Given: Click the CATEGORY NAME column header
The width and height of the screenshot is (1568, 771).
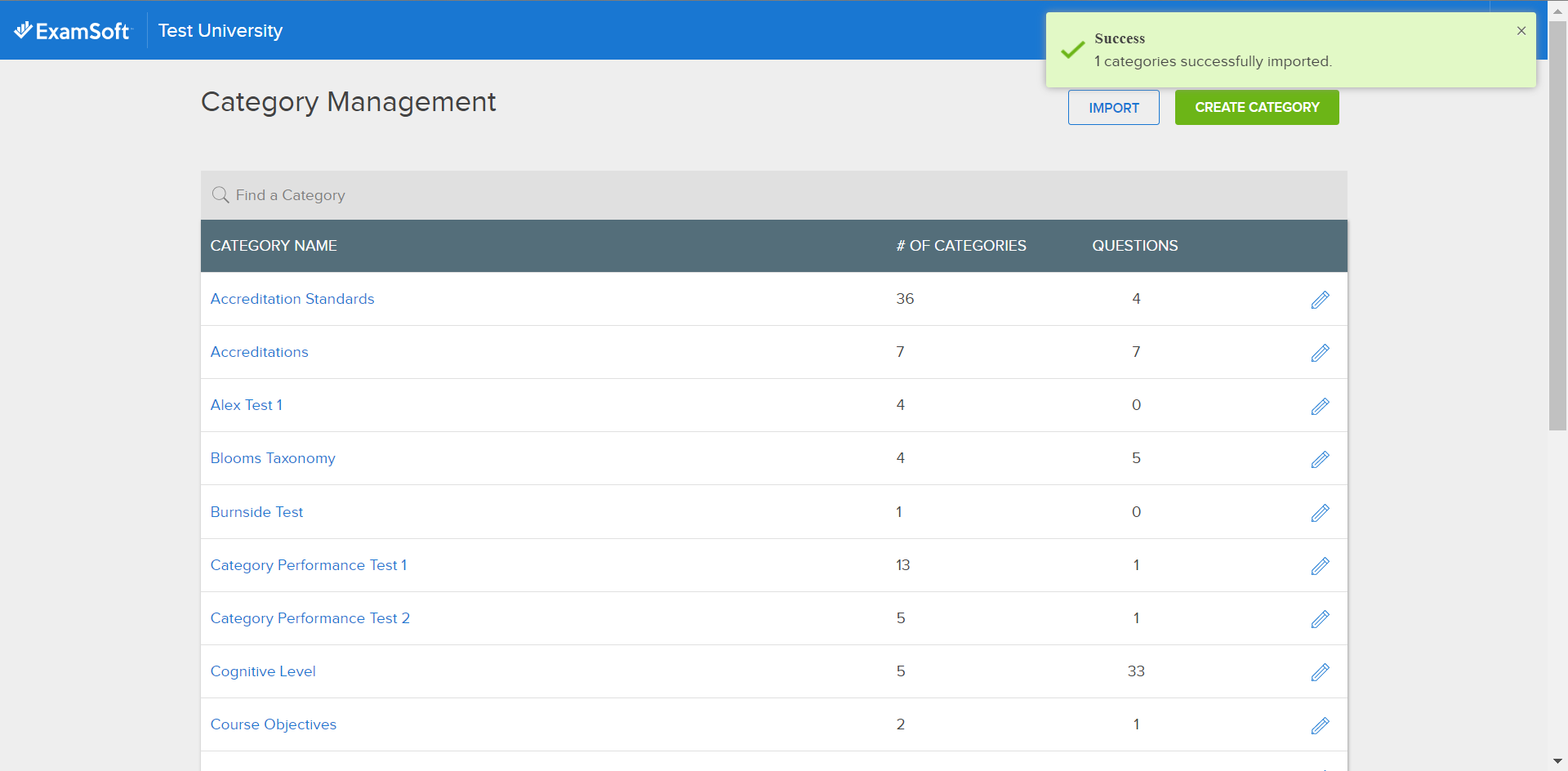Looking at the screenshot, I should [274, 246].
